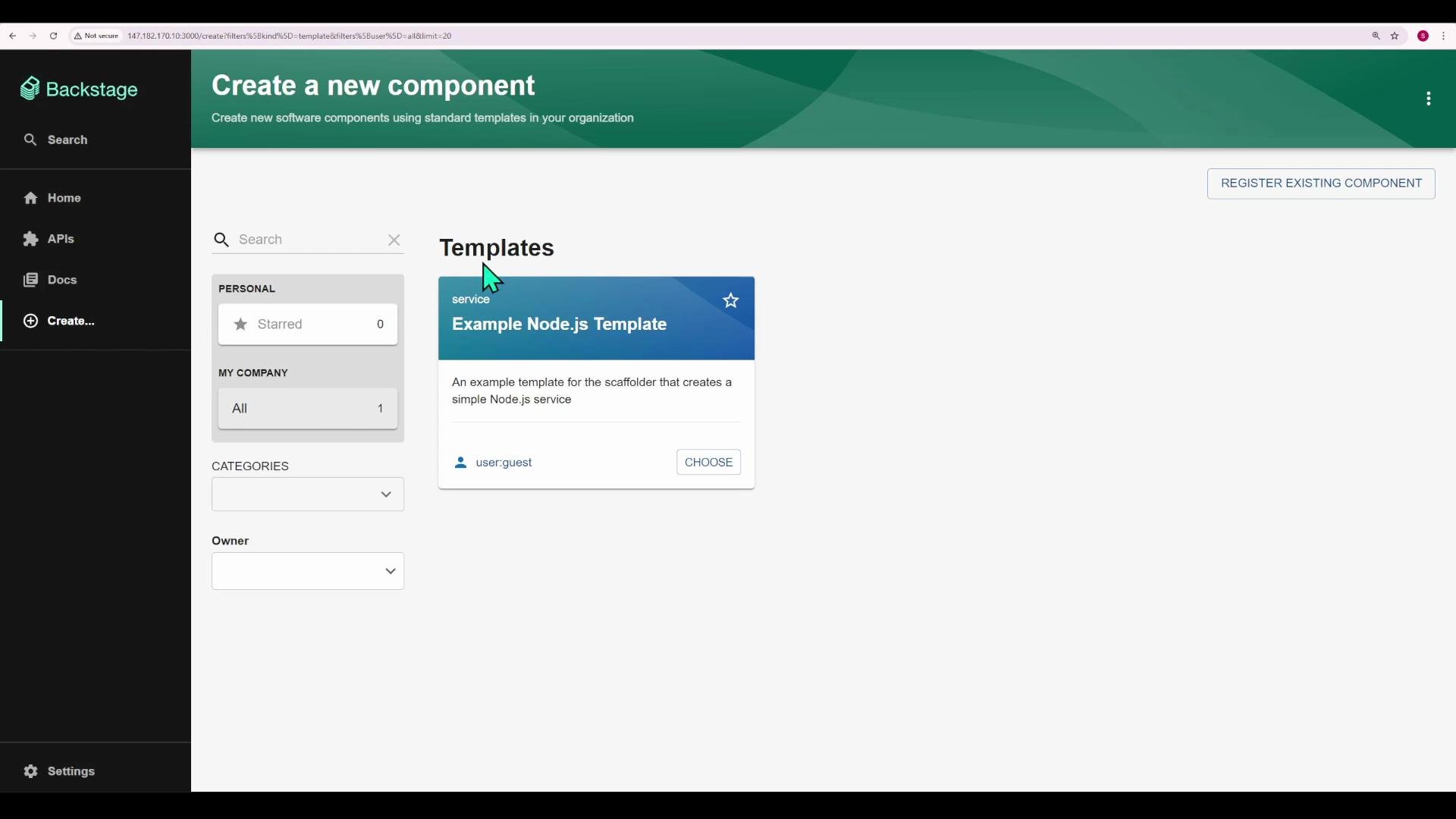Viewport: 1456px width, 819px height.
Task: Open Settings from the sidebar
Action: pos(59,771)
